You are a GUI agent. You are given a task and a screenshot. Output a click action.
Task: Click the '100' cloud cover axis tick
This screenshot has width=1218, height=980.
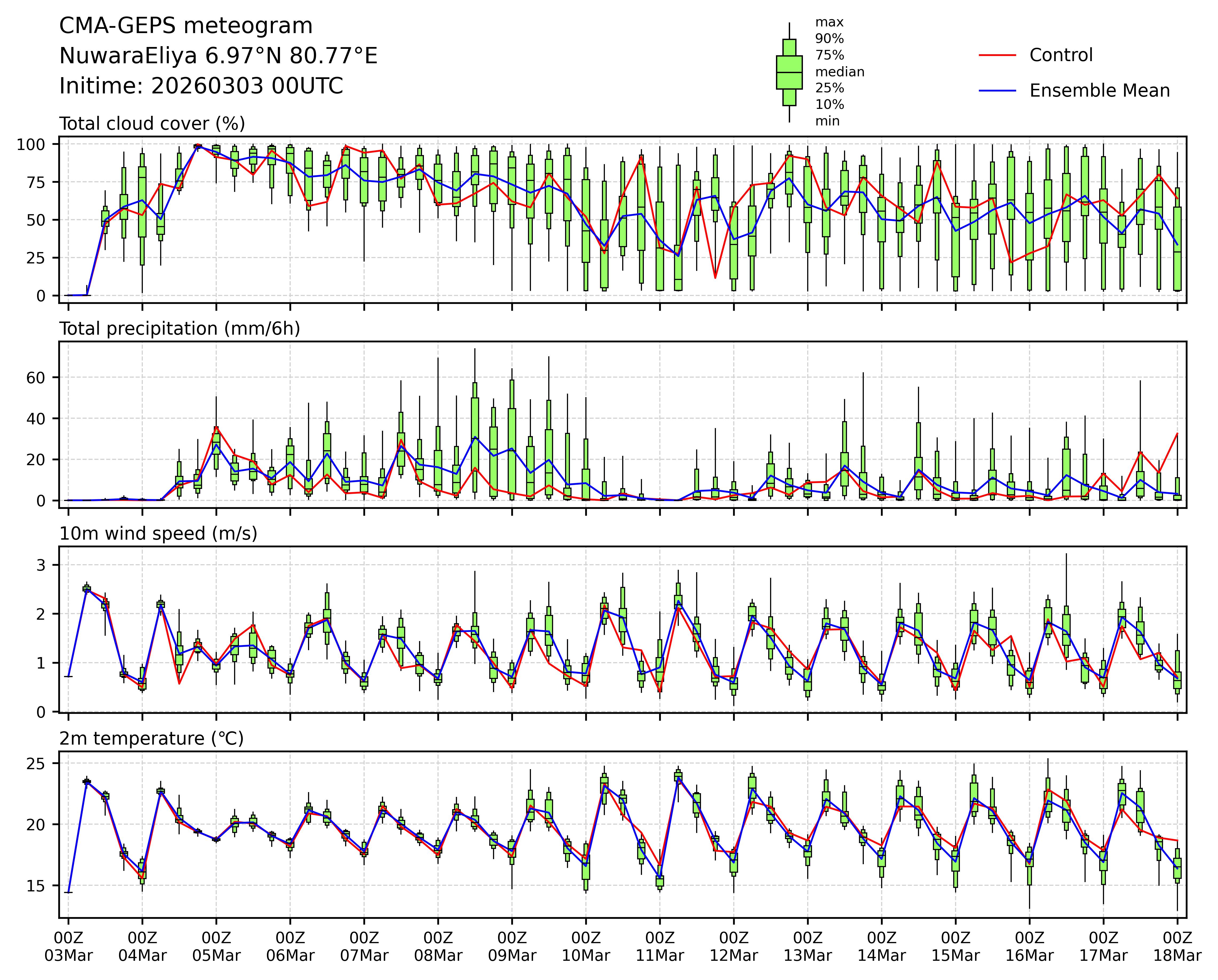click(x=30, y=145)
